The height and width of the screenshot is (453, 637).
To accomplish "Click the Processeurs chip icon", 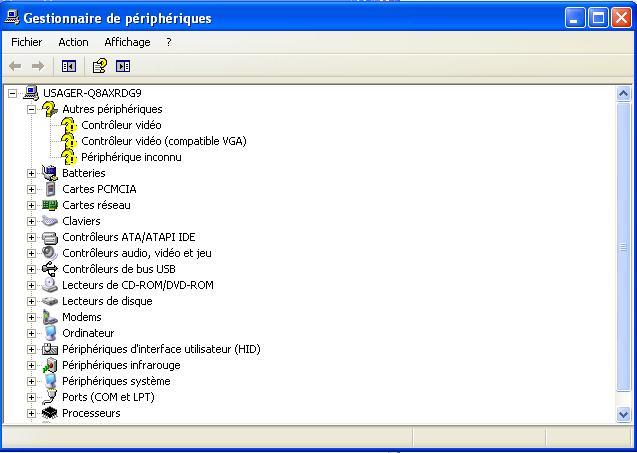I will tap(50, 413).
